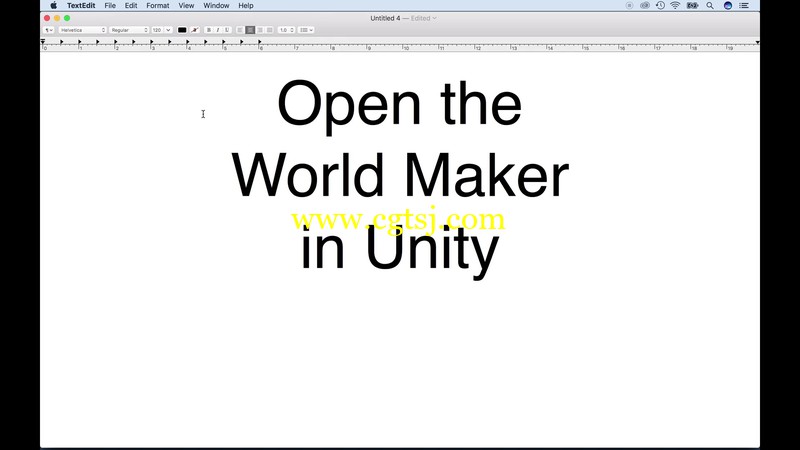Click the tab stop at ruler mark 1
Image resolution: width=800 pixels, height=450 pixels.
coord(80,42)
